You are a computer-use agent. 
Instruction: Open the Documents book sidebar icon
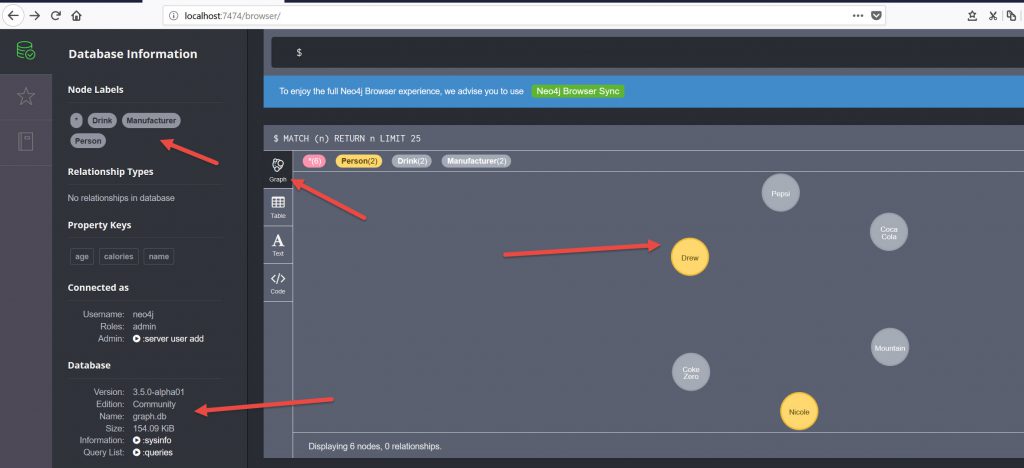click(x=26, y=142)
